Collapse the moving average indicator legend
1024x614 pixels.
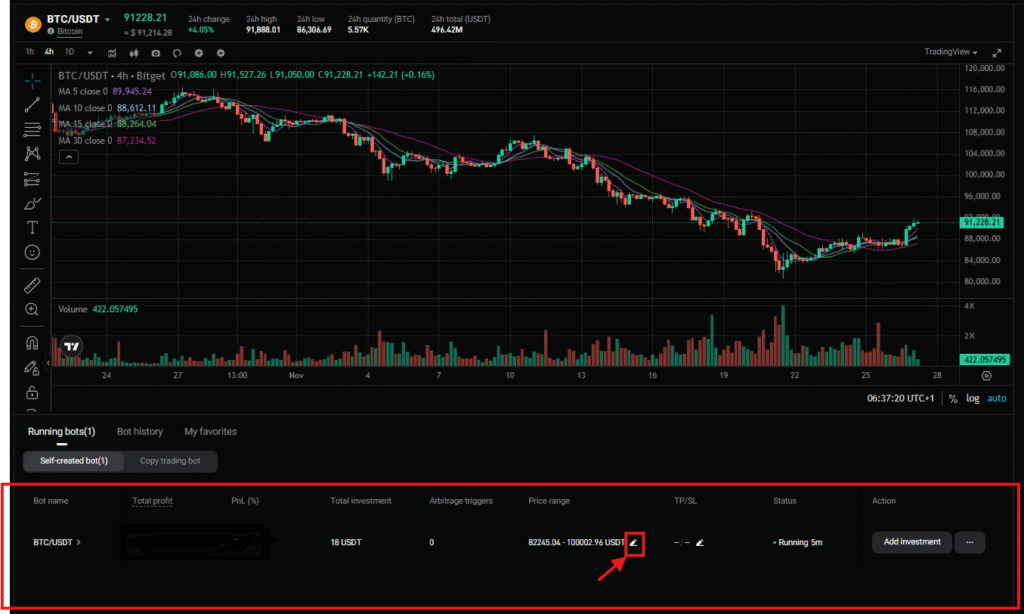(69, 157)
